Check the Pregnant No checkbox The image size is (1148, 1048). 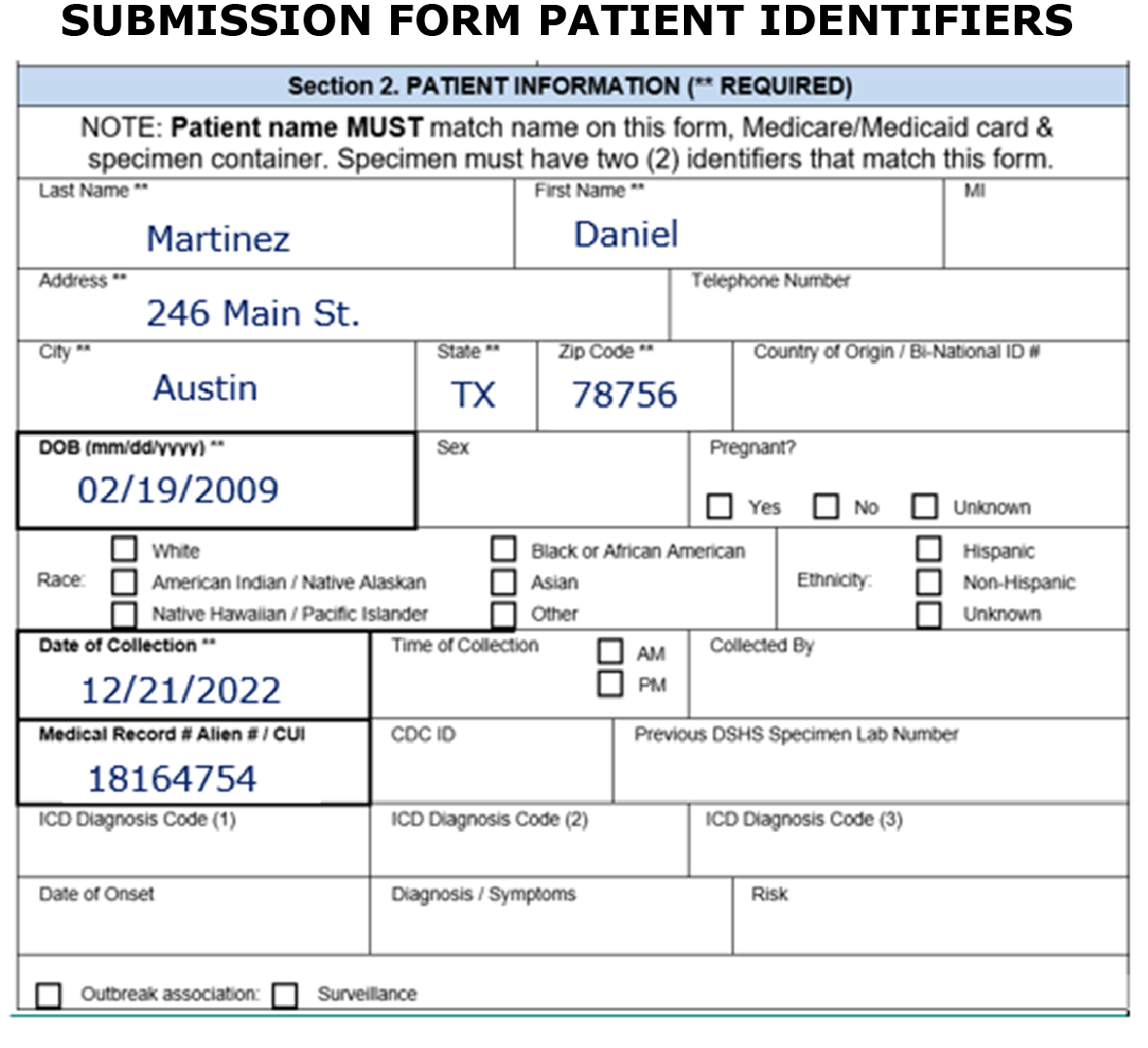click(x=826, y=506)
